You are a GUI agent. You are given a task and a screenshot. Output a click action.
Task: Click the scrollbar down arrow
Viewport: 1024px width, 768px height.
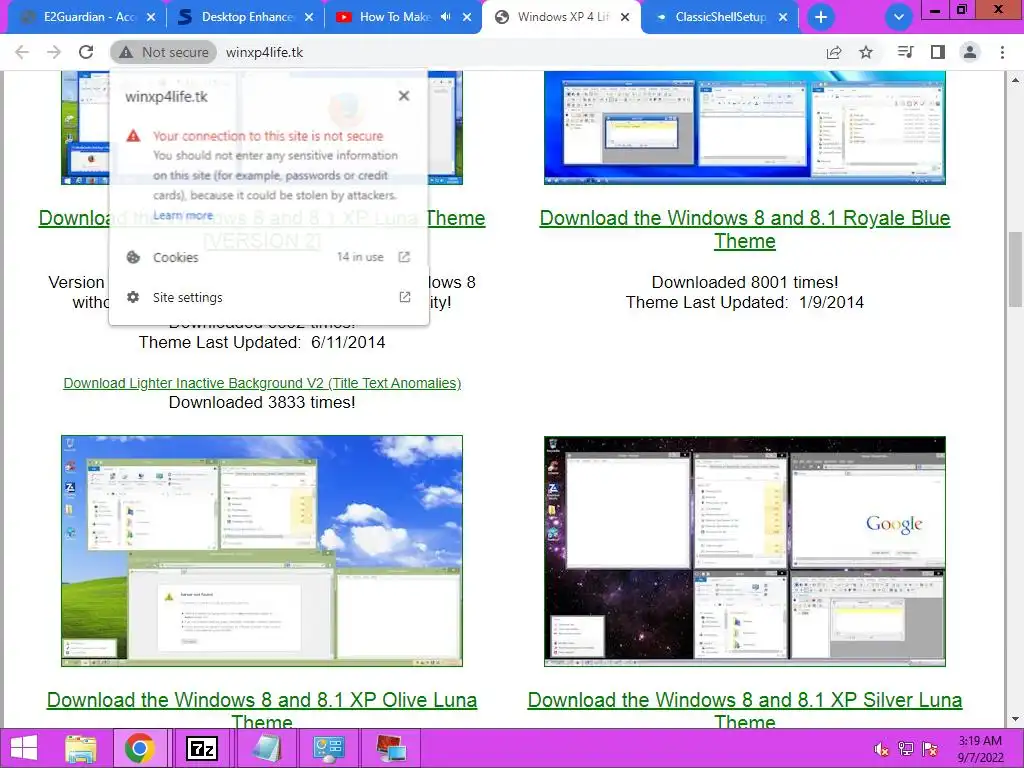(x=1015, y=720)
